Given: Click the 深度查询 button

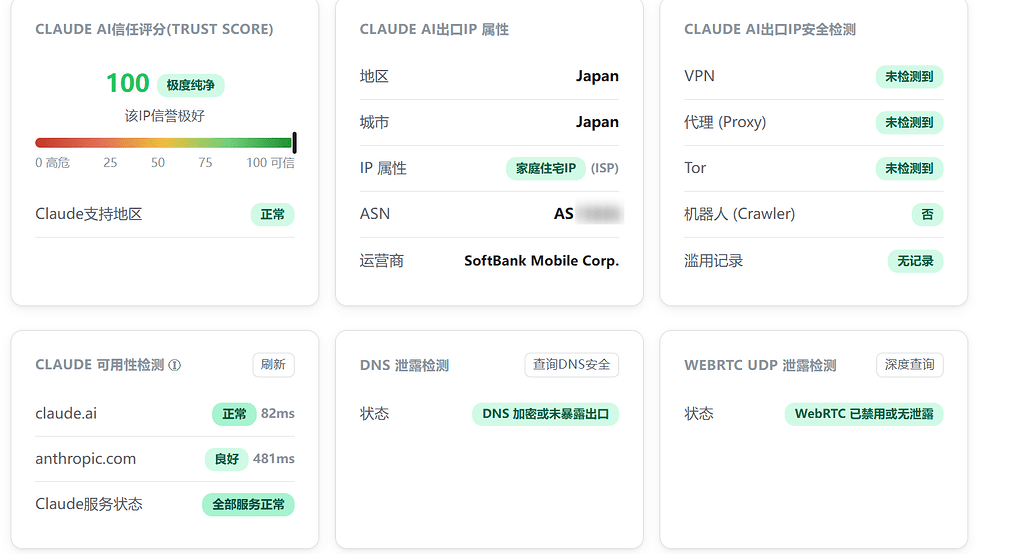Looking at the screenshot, I should click(x=909, y=365).
